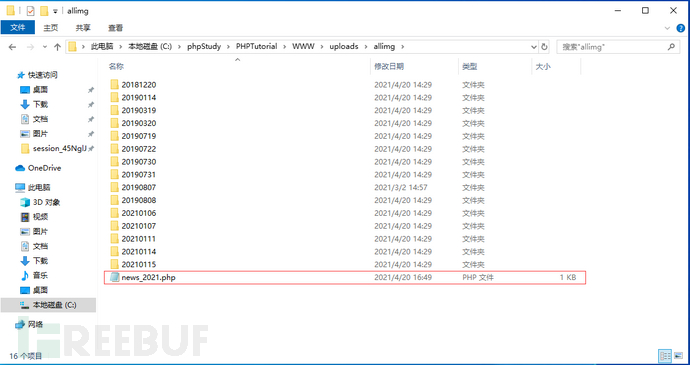
Task: Select 本地磁盘 (C:) in the navigation pane
Action: [55, 305]
